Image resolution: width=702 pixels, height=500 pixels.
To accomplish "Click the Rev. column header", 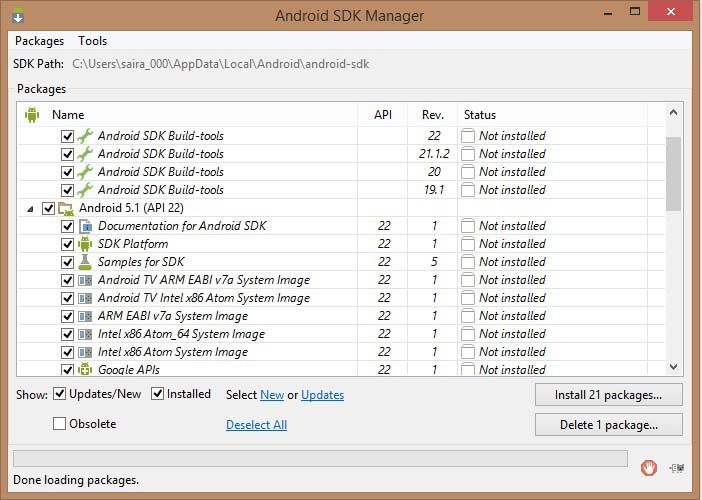I will point(433,115).
